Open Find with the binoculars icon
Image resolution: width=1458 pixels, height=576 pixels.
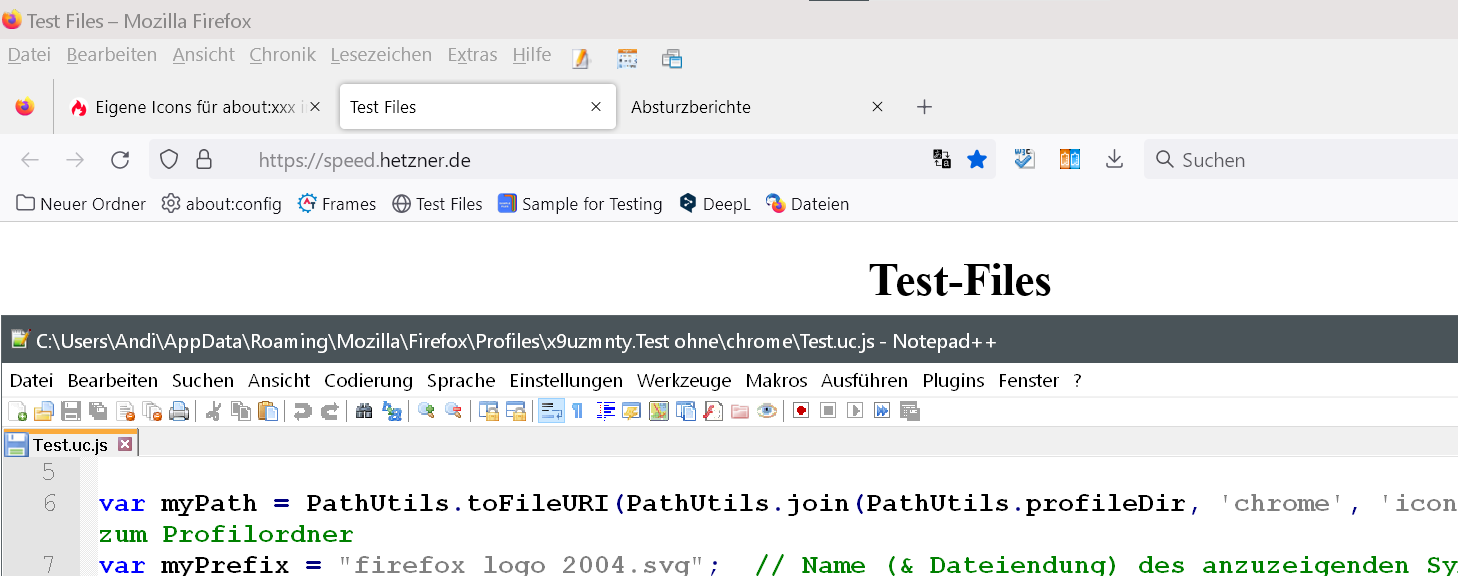(364, 411)
